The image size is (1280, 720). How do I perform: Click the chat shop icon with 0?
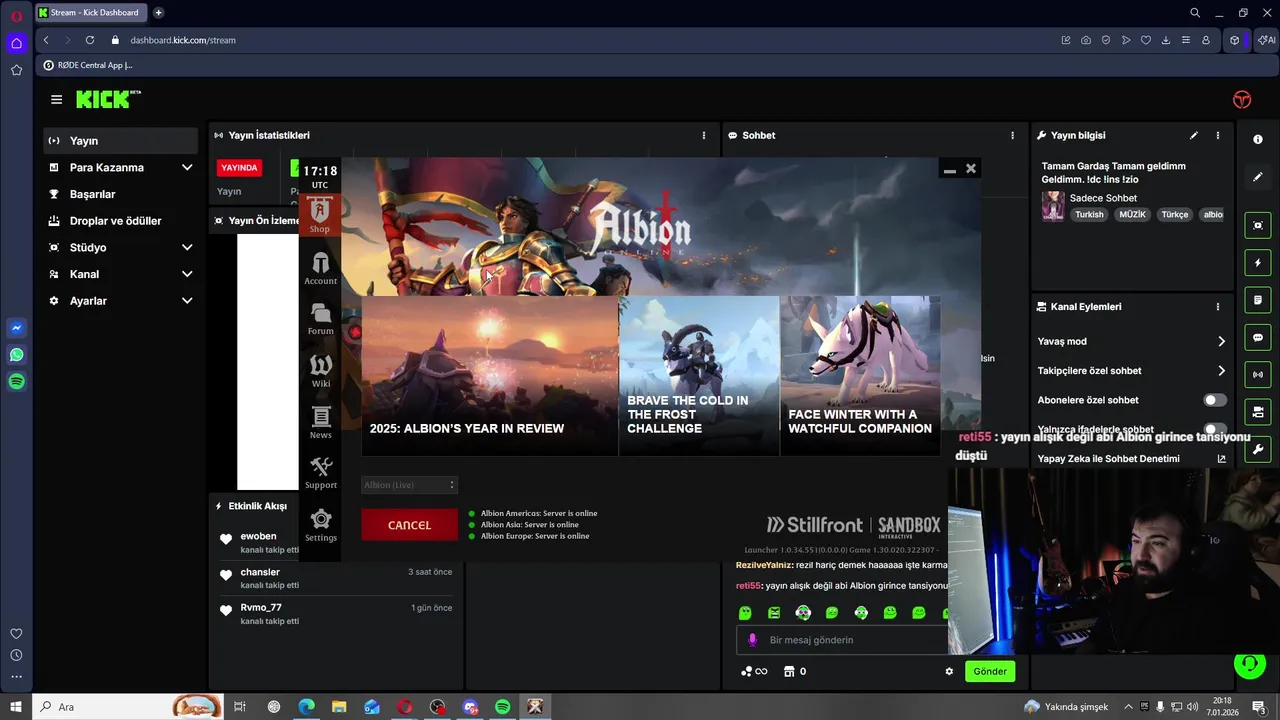point(795,671)
